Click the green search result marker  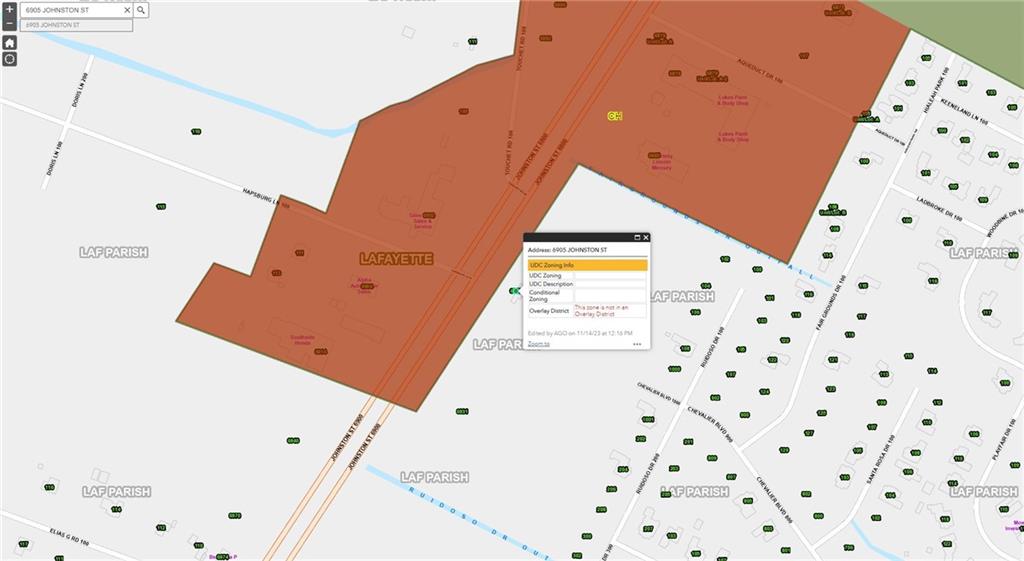click(514, 291)
